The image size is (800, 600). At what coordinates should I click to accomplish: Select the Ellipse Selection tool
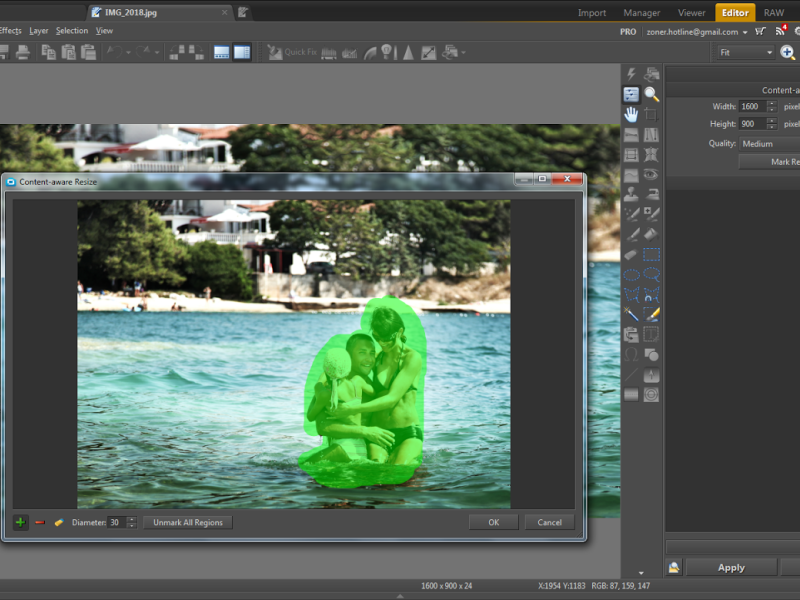(x=631, y=274)
